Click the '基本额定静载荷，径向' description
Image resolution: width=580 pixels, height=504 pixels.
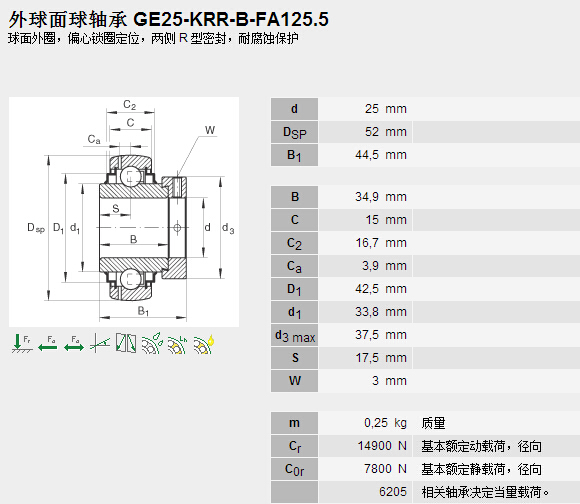[481, 469]
